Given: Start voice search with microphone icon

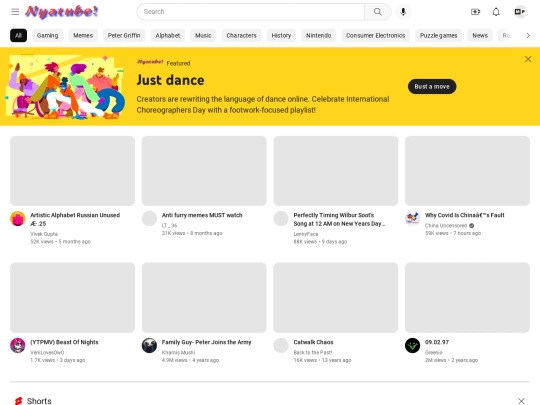Looking at the screenshot, I should pos(403,12).
